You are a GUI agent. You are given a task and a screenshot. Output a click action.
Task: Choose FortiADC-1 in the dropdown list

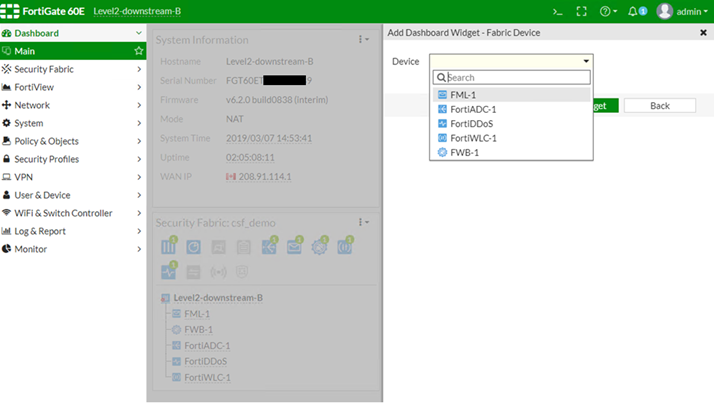[x=473, y=109]
